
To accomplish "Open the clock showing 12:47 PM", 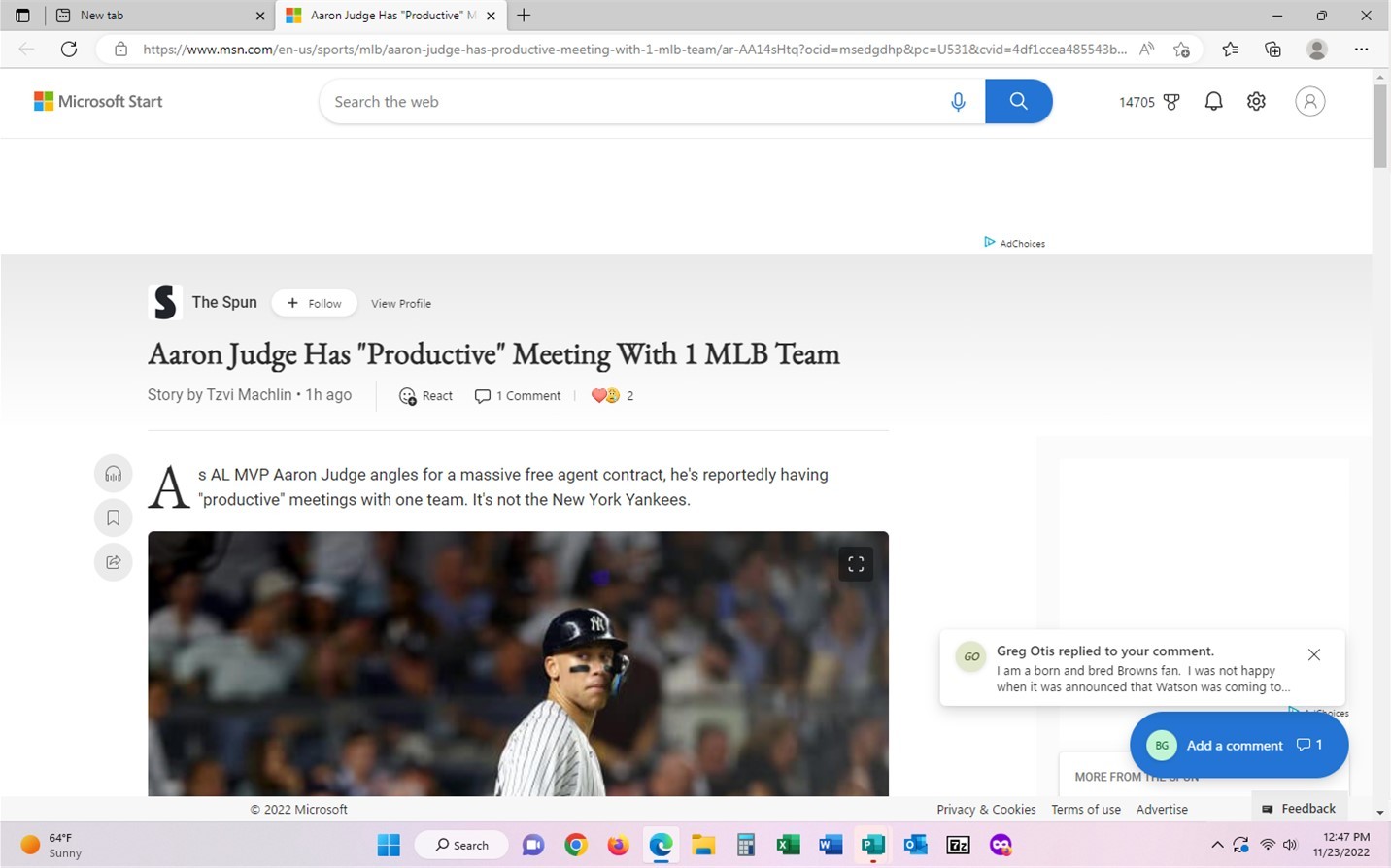I will (1341, 845).
